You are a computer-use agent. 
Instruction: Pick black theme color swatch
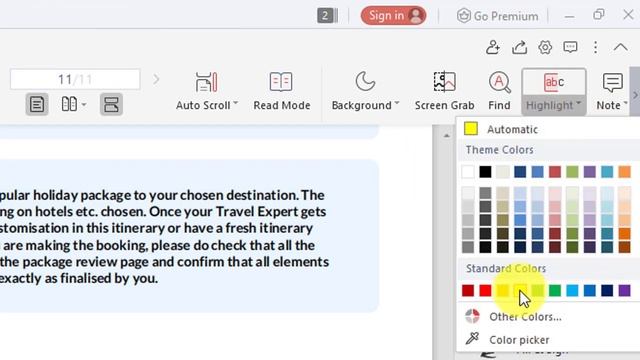tap(485, 172)
